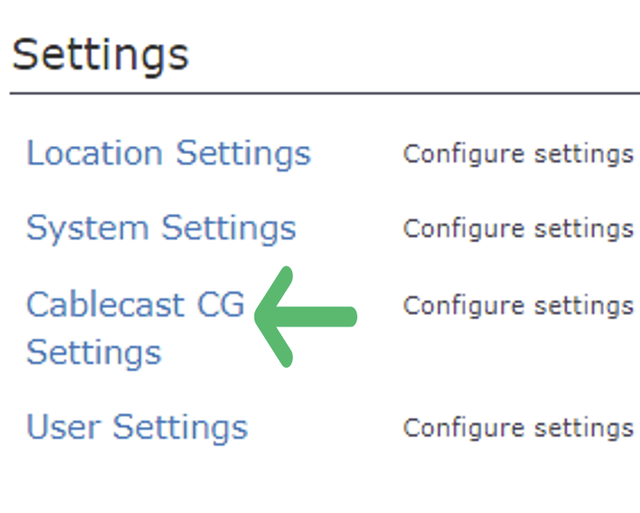Click the divider line under Settings heading
640x513 pixels.
click(320, 94)
